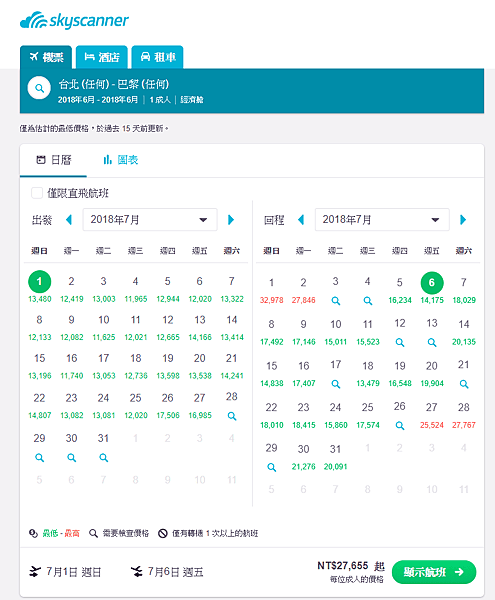Image resolution: width=495 pixels, height=600 pixels.
Task: Select departure July 21 priced 14,241
Action: pos(231,366)
